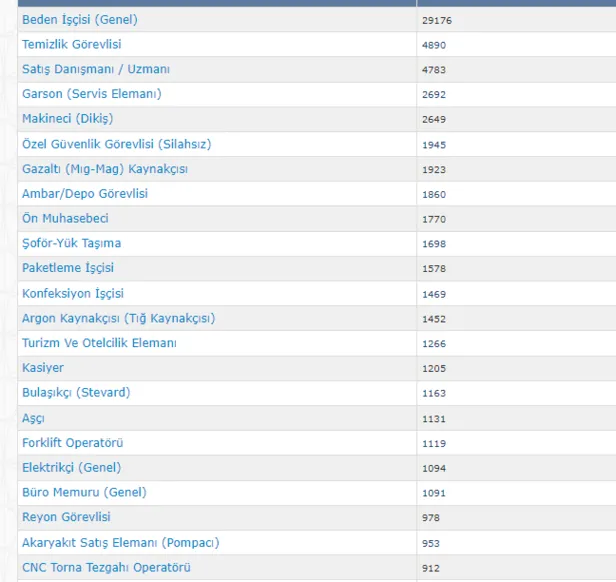This screenshot has width=616, height=582.
Task: Open Ambar/Depo Görevlisi listing
Action: pos(85,194)
